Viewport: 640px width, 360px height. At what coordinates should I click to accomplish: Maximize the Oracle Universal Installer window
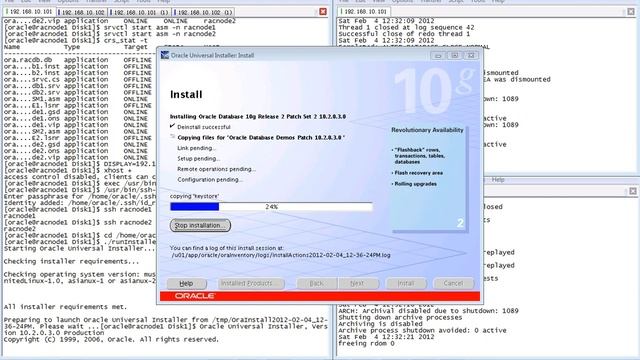(454, 55)
